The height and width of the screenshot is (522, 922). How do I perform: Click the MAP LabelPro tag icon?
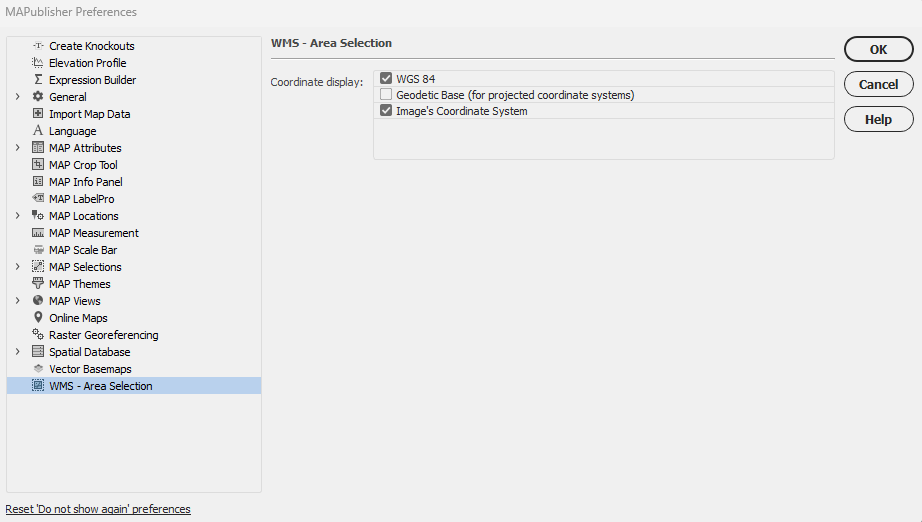[x=38, y=199]
